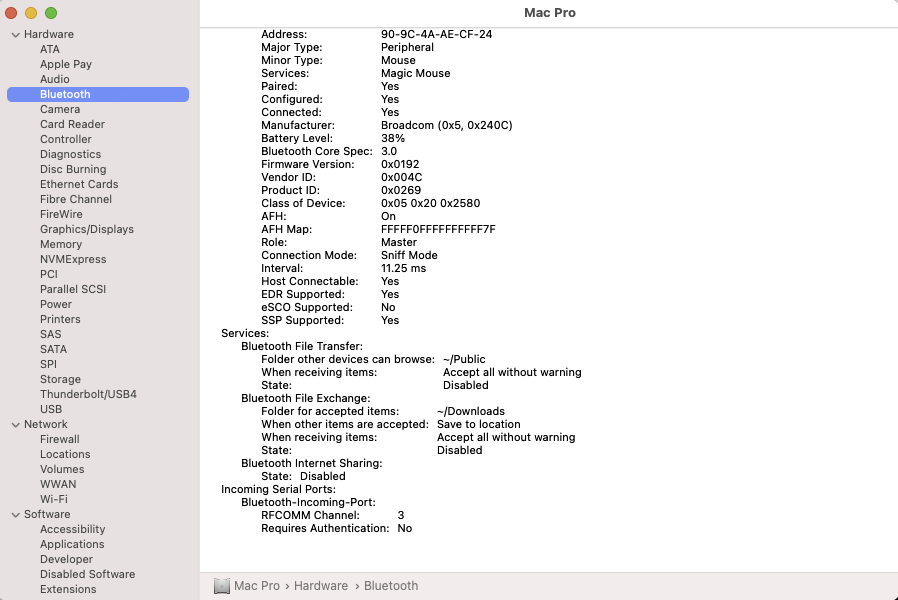Open Fibre Channel entry
The width and height of the screenshot is (898, 600).
[76, 199]
